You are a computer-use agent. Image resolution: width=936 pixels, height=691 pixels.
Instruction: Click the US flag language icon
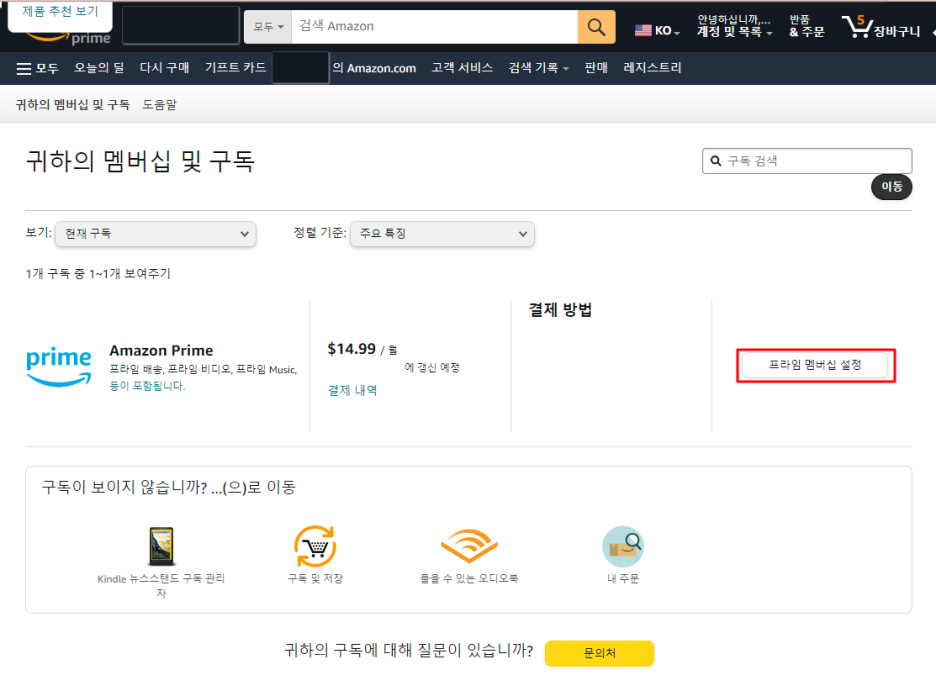coord(643,30)
